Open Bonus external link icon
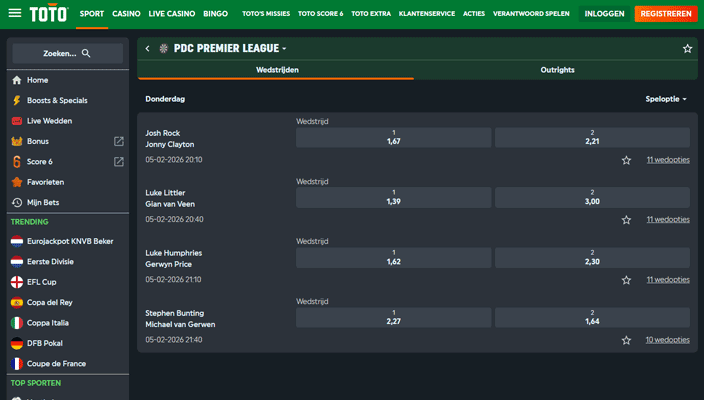704x400 pixels. tap(119, 141)
